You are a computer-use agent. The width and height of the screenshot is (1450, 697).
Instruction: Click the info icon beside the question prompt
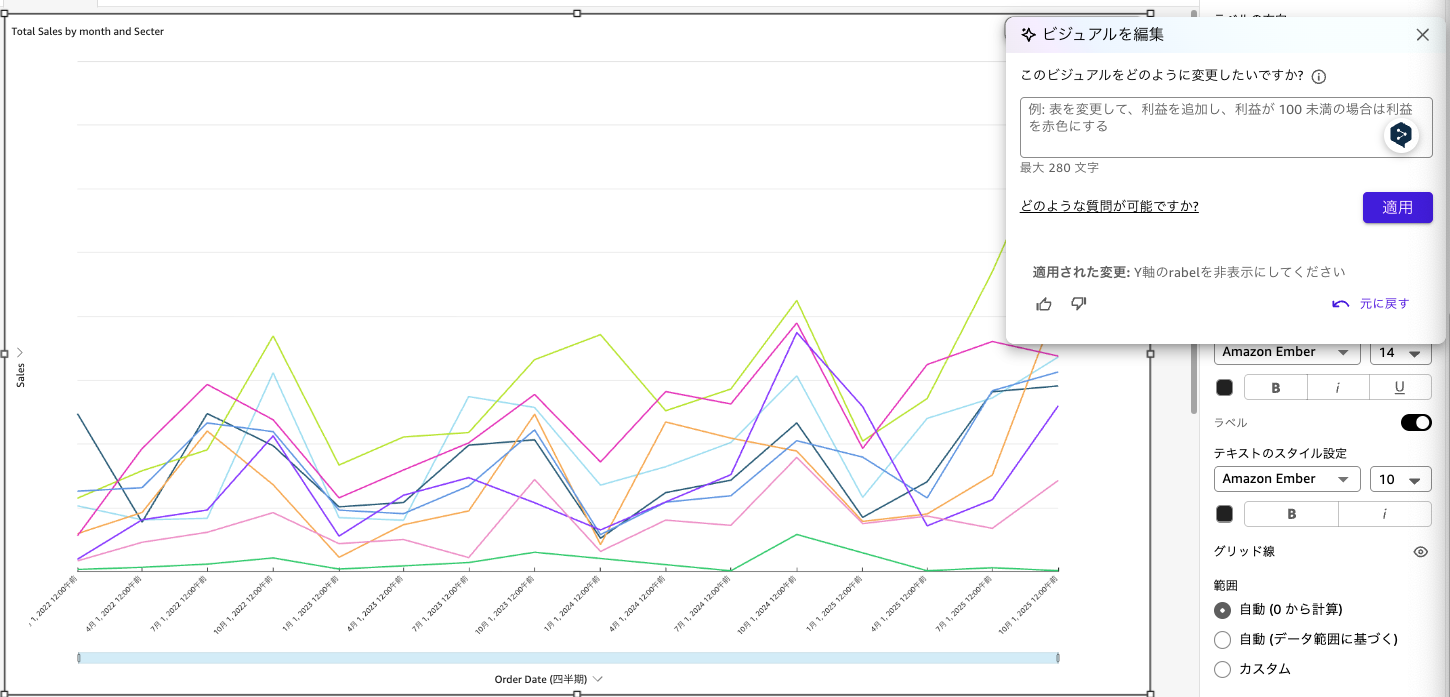1319,77
